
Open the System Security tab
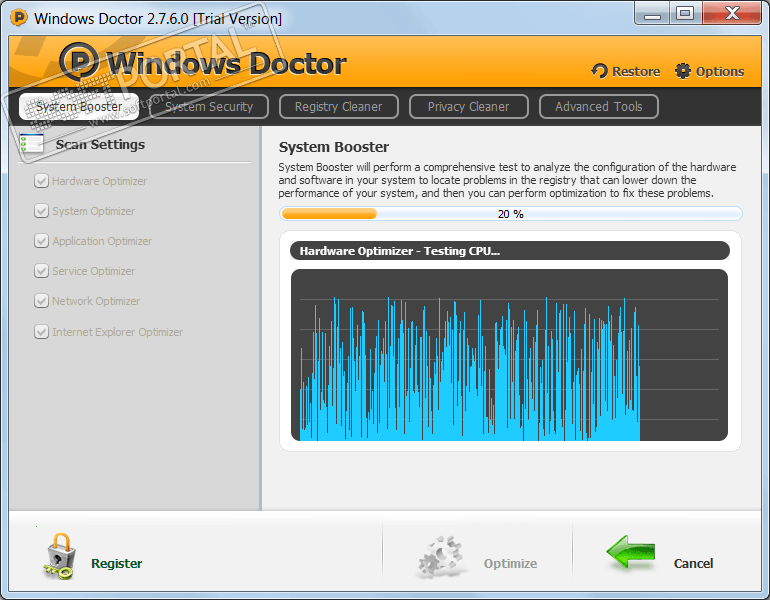[209, 107]
